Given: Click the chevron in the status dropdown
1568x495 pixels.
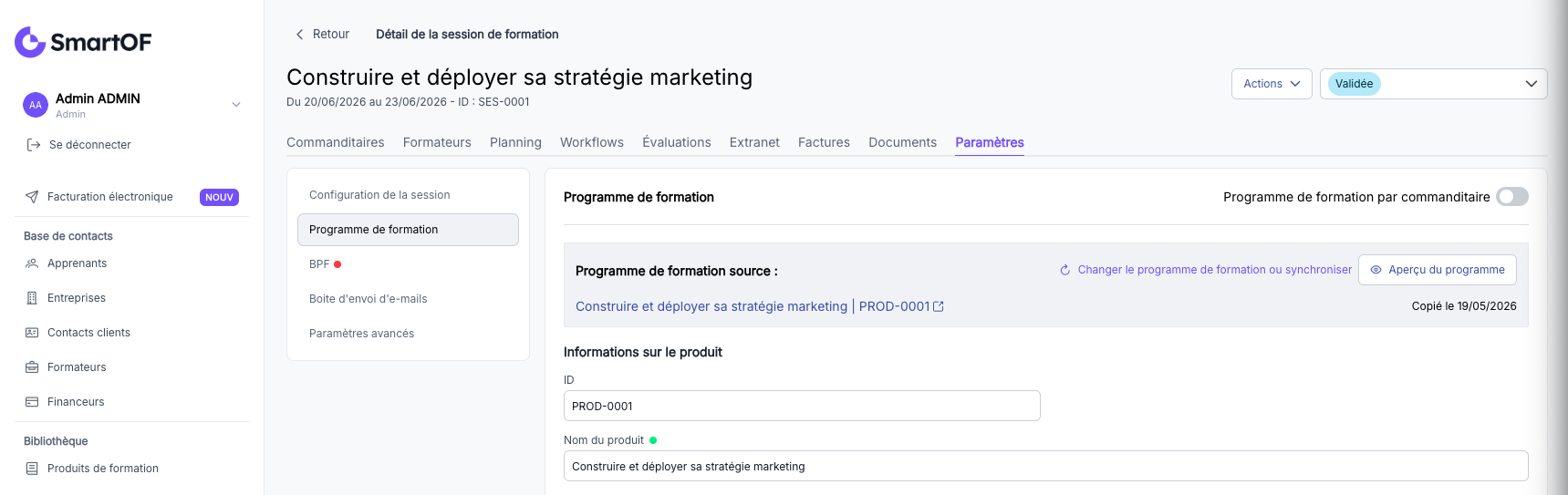Looking at the screenshot, I should coord(1532,84).
